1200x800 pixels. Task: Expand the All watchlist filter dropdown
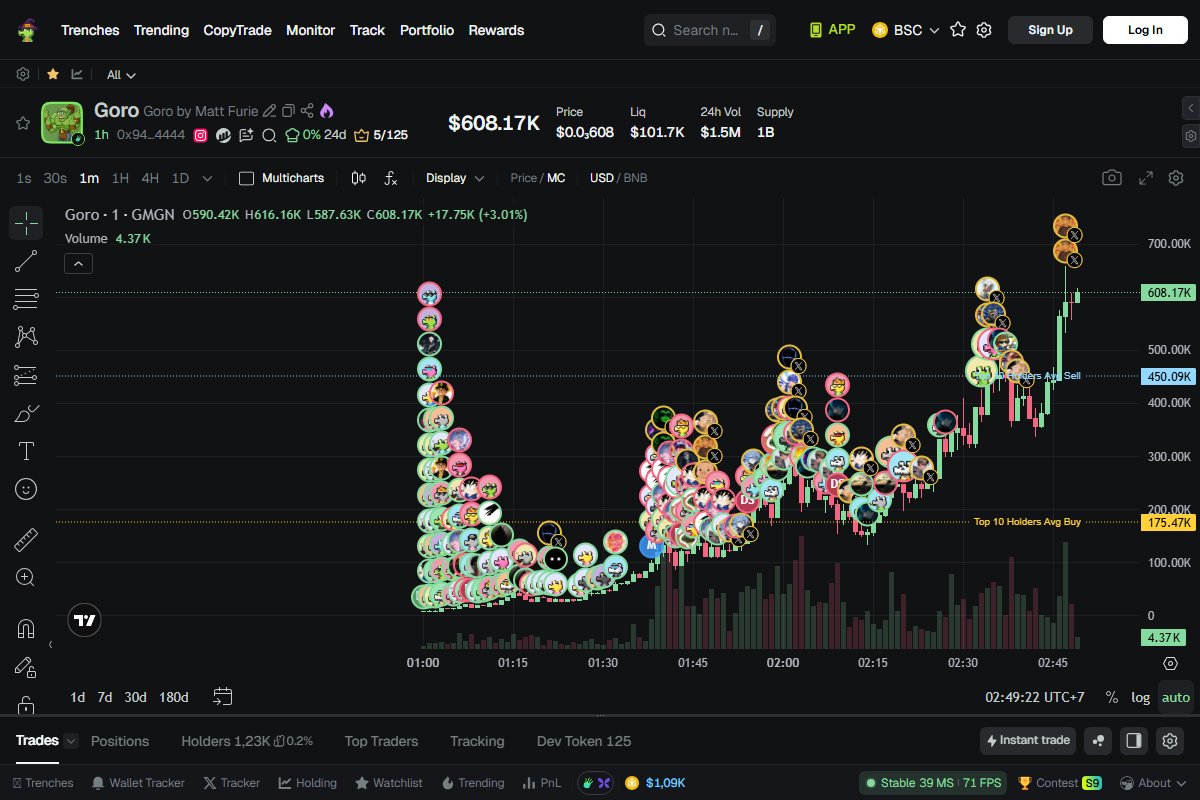pos(121,75)
